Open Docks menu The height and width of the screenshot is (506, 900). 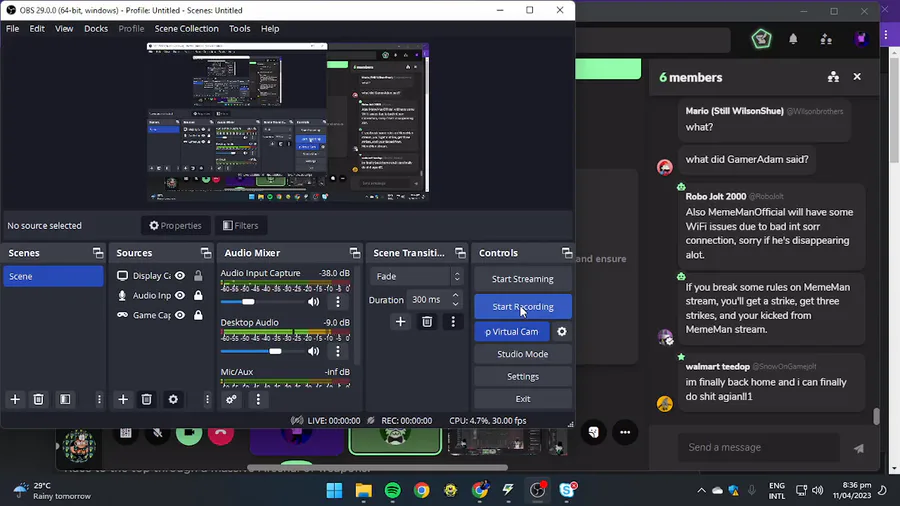click(x=96, y=29)
